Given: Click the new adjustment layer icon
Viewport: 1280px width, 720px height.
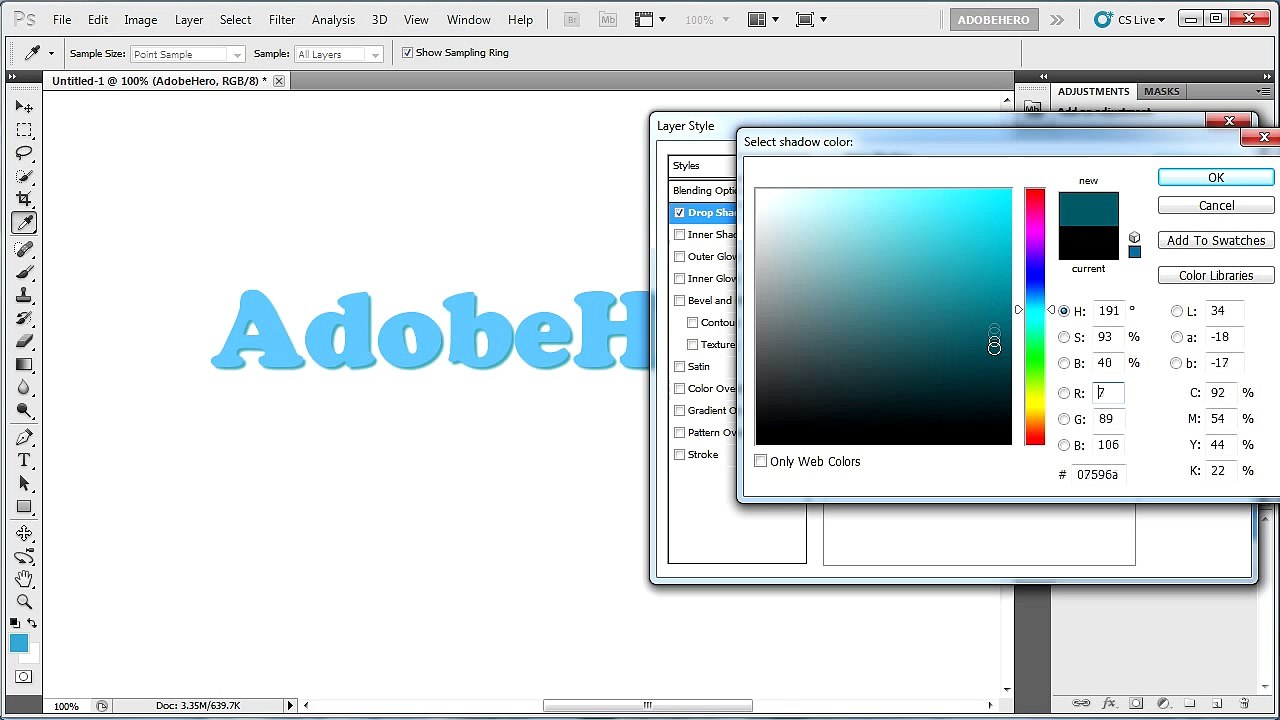Looking at the screenshot, I should point(1163,703).
